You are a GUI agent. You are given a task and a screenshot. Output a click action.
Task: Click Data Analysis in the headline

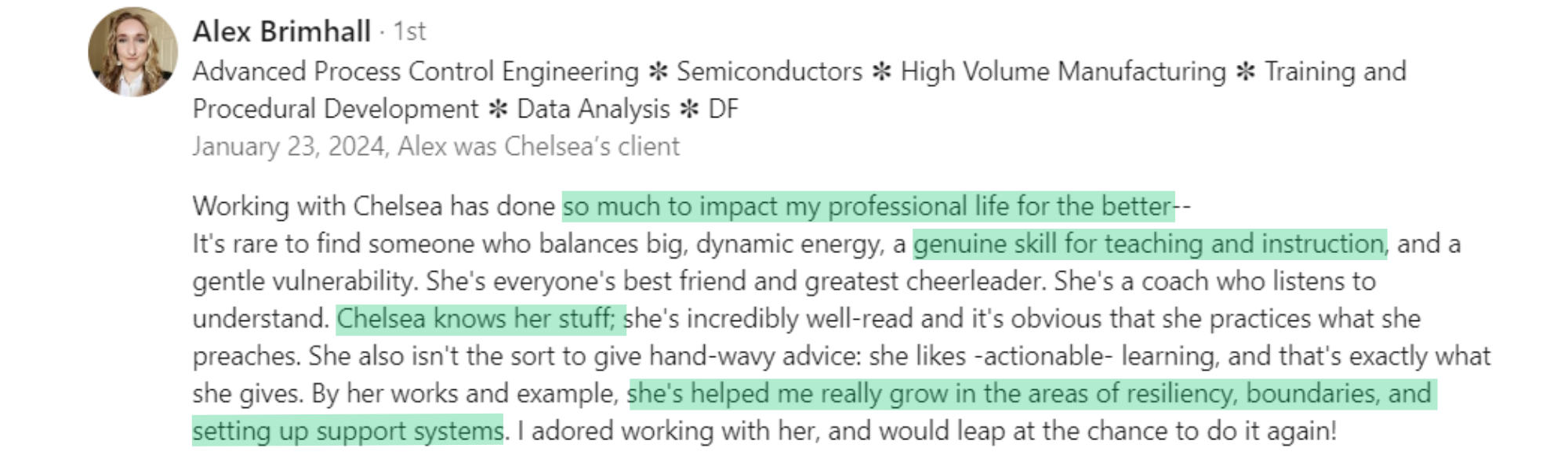point(593,109)
